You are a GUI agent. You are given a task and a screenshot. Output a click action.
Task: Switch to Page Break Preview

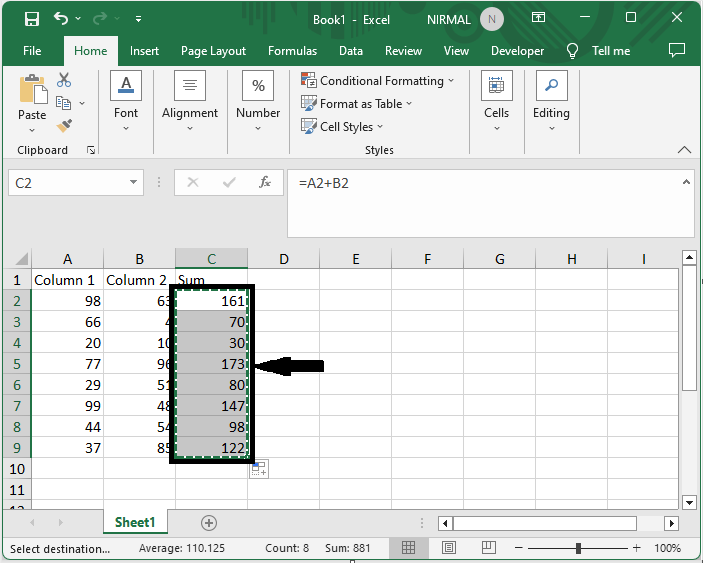(x=489, y=547)
